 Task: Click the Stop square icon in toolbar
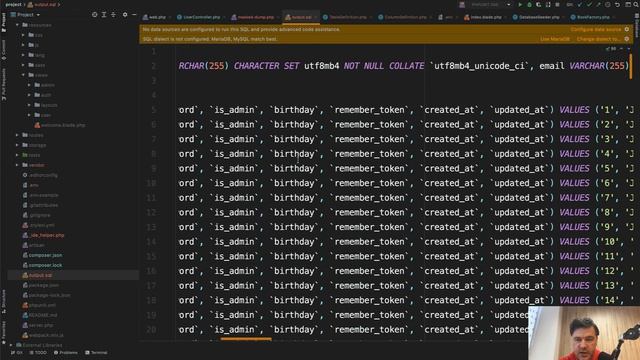[558, 5]
